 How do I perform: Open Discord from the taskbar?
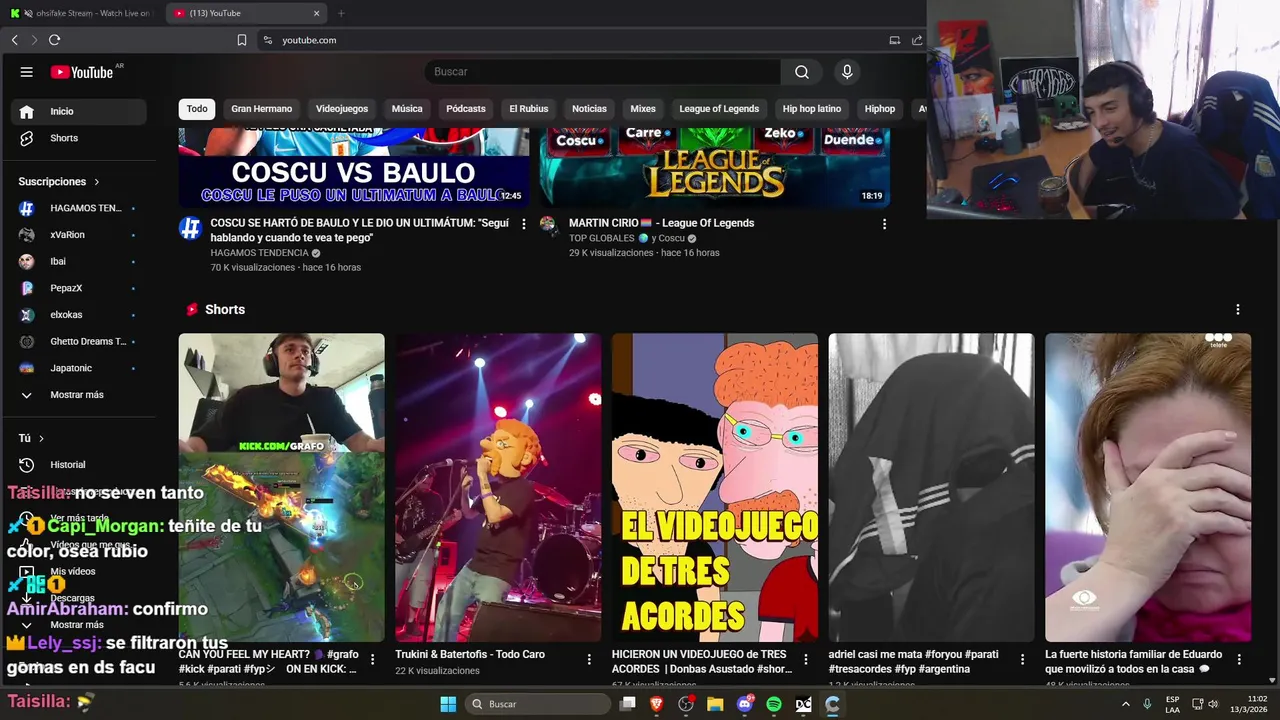tap(745, 704)
